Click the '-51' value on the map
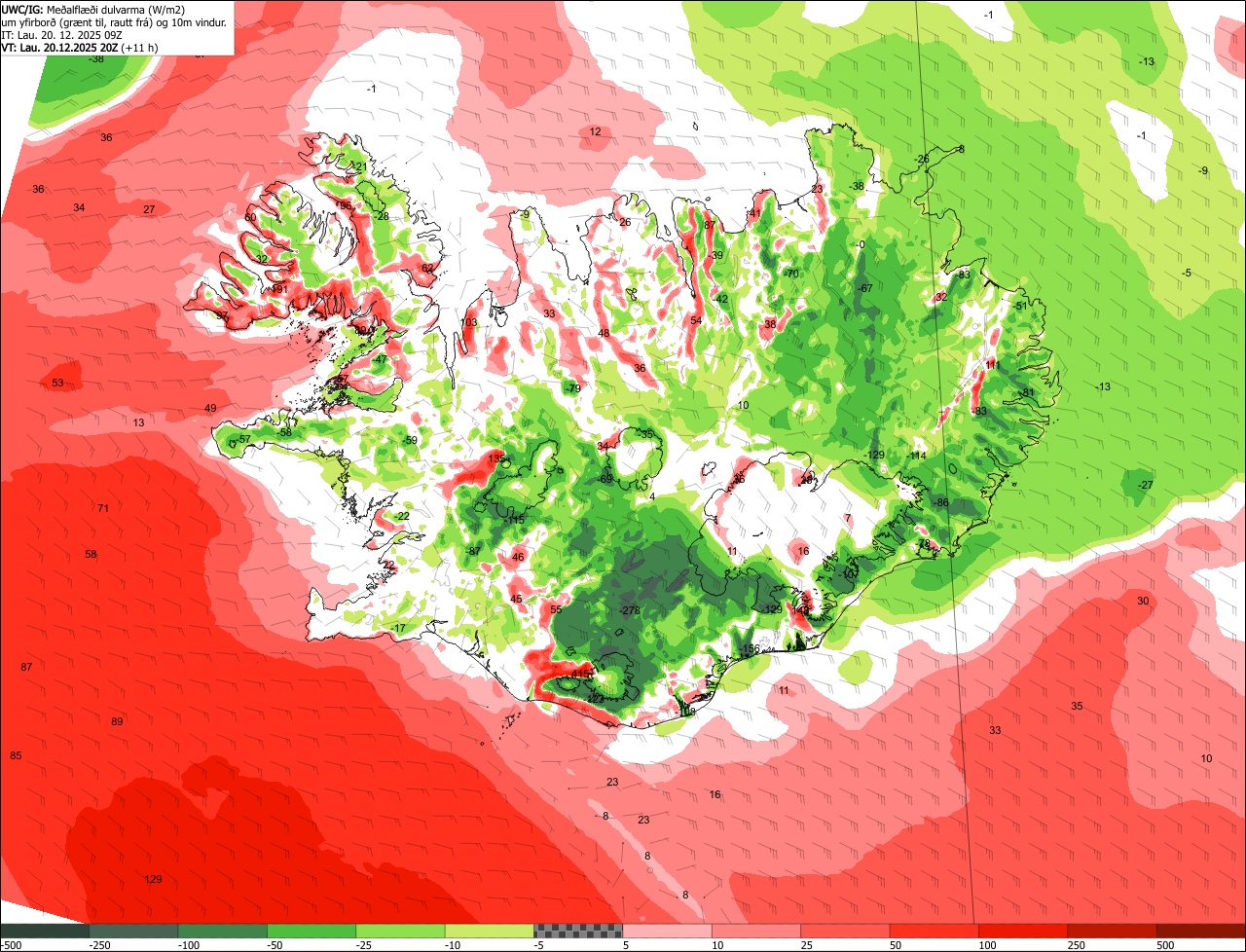The image size is (1246, 952). tap(1020, 307)
